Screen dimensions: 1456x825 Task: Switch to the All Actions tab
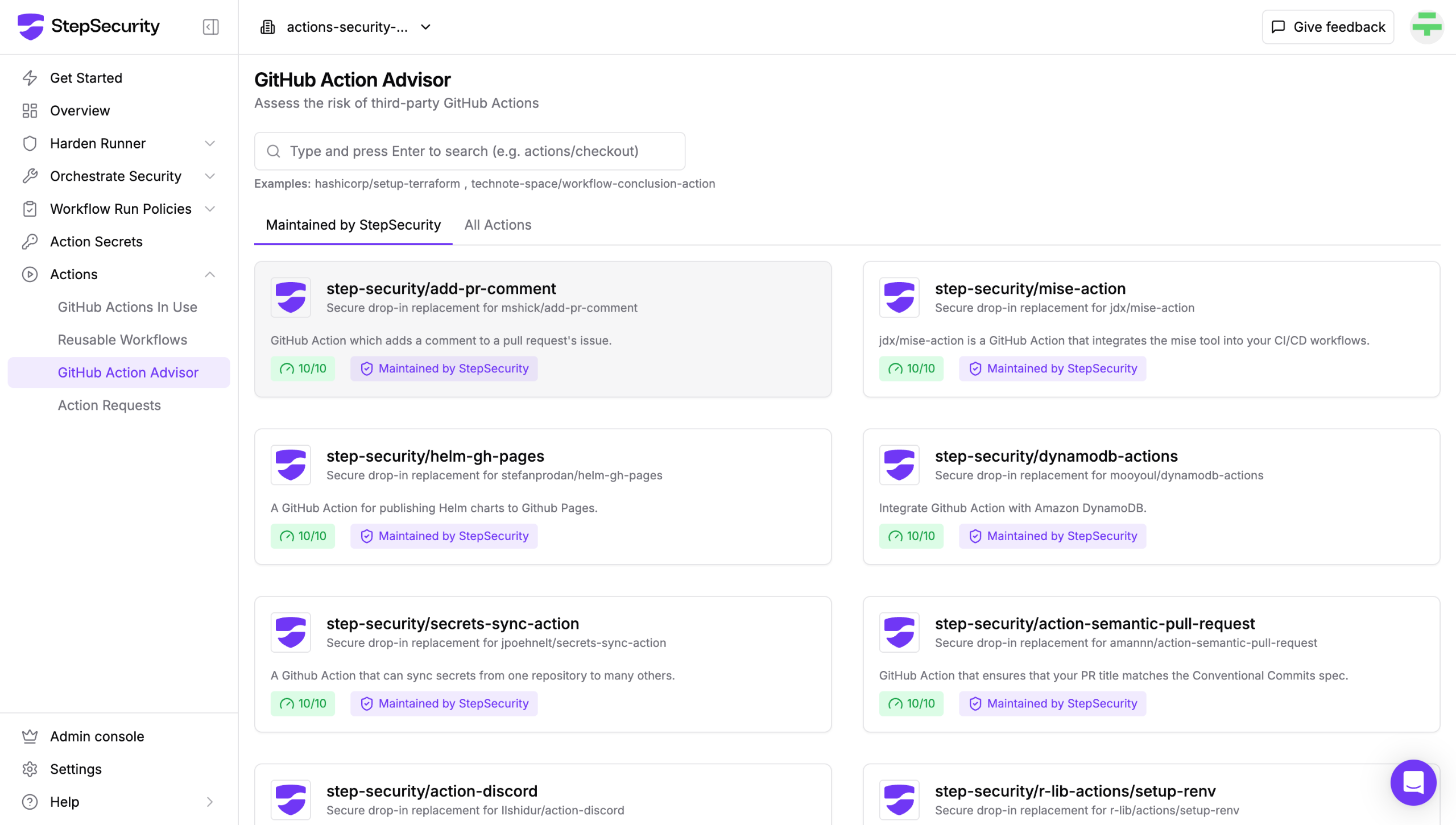(x=498, y=225)
